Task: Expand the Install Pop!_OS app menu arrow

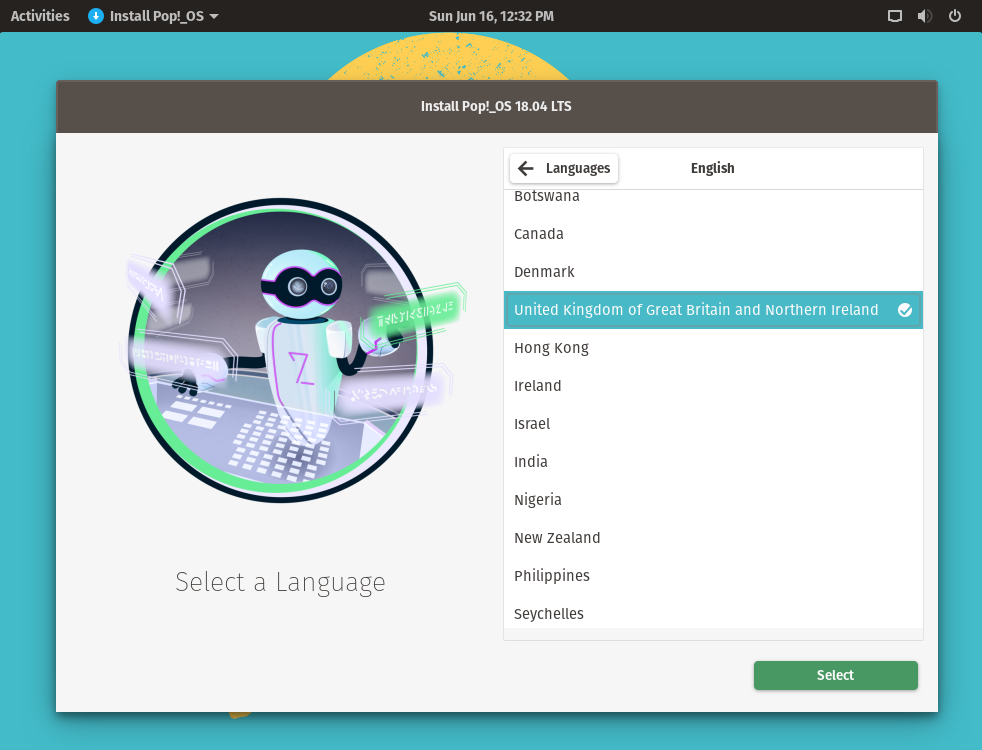Action: coord(214,16)
